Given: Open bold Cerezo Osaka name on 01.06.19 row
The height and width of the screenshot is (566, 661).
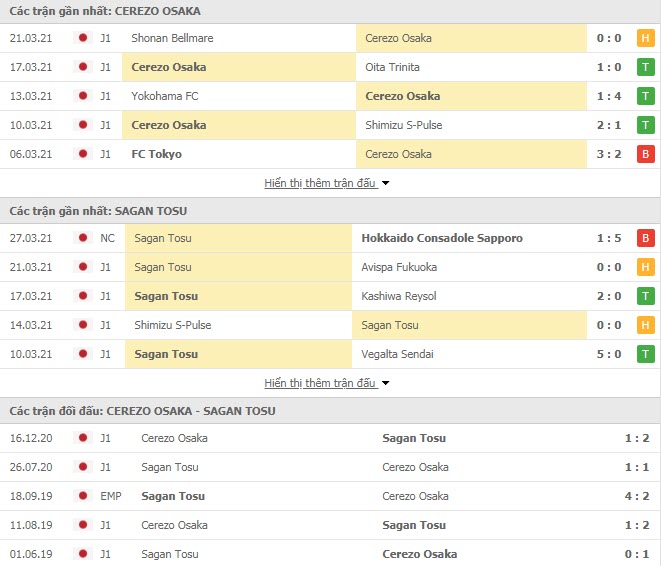Looking at the screenshot, I should coord(419,554).
